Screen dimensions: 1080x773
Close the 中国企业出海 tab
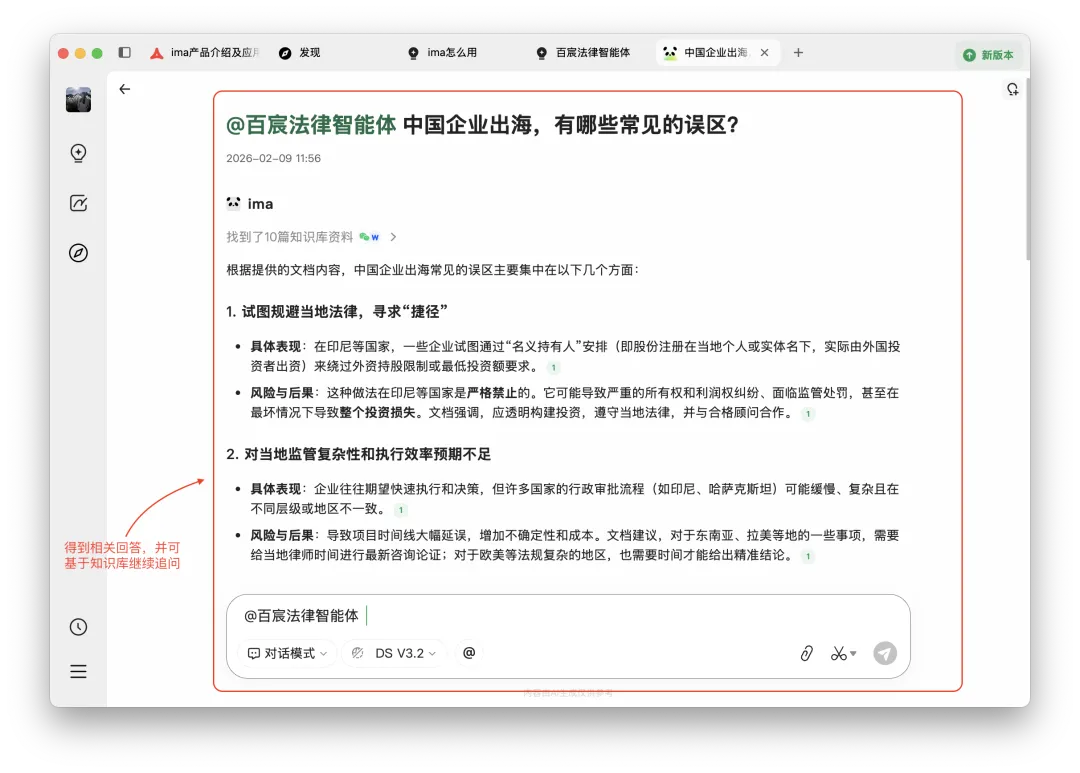pyautogui.click(x=765, y=52)
